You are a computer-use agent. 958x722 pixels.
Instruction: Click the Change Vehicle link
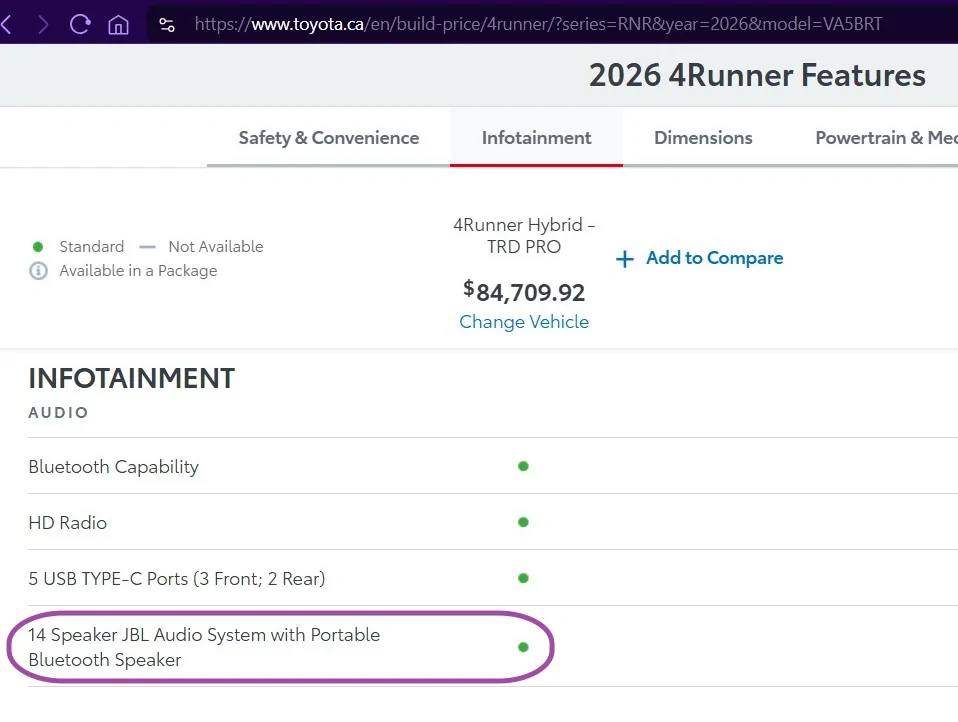(x=524, y=322)
